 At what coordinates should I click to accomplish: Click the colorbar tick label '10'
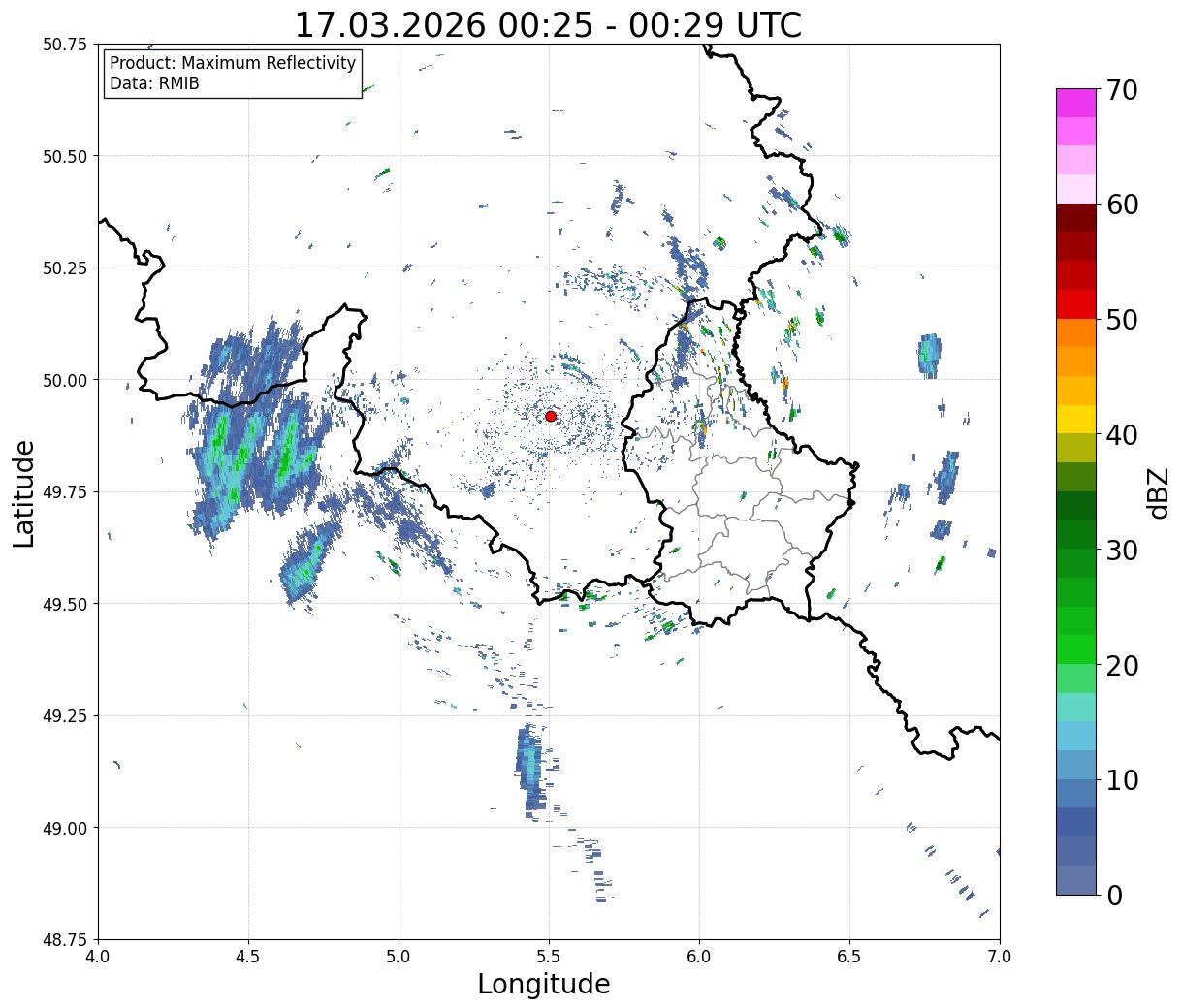pyautogui.click(x=1122, y=780)
